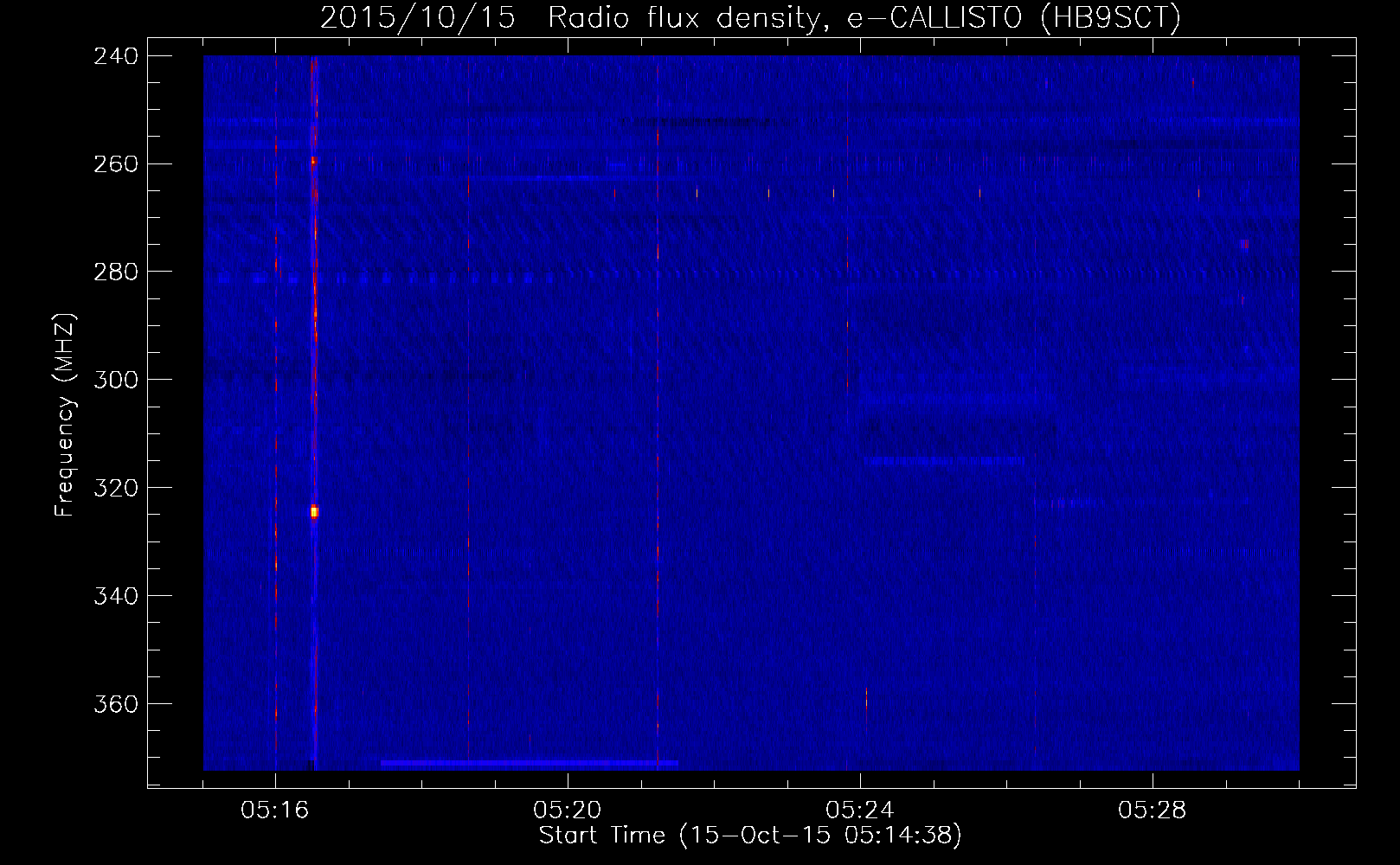Click the 05:24 time axis label
The image size is (1400, 865).
(x=860, y=811)
